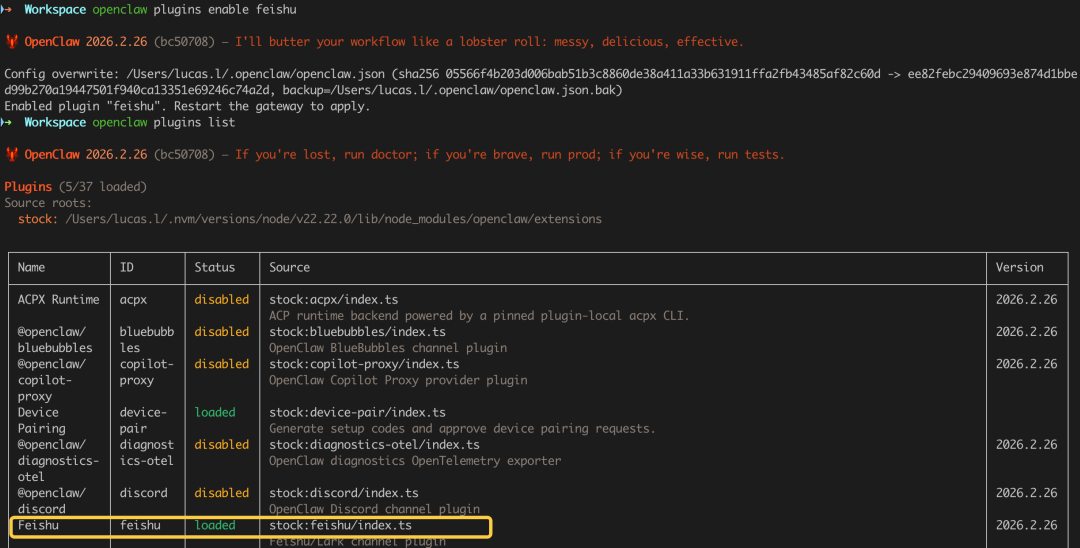Image resolution: width=1080 pixels, height=548 pixels.
Task: Click the lobster icon beside the run-doctor banner
Action: coord(12,155)
